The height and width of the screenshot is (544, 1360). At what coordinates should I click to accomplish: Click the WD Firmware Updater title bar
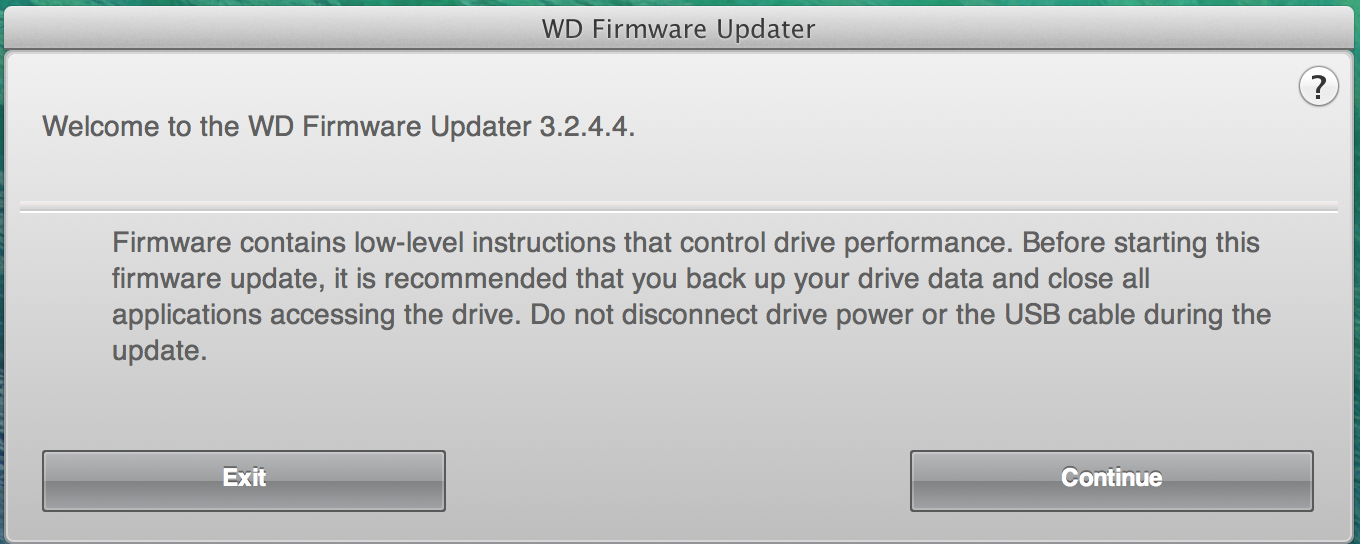coord(679,28)
